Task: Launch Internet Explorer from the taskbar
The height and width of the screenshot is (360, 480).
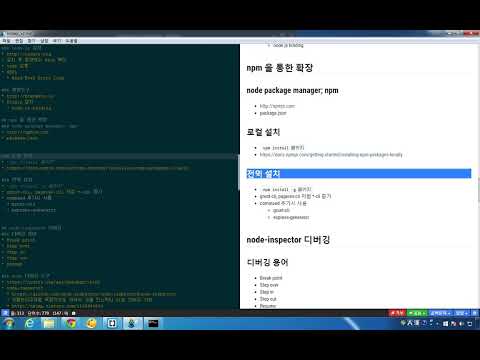Action: coord(29,323)
